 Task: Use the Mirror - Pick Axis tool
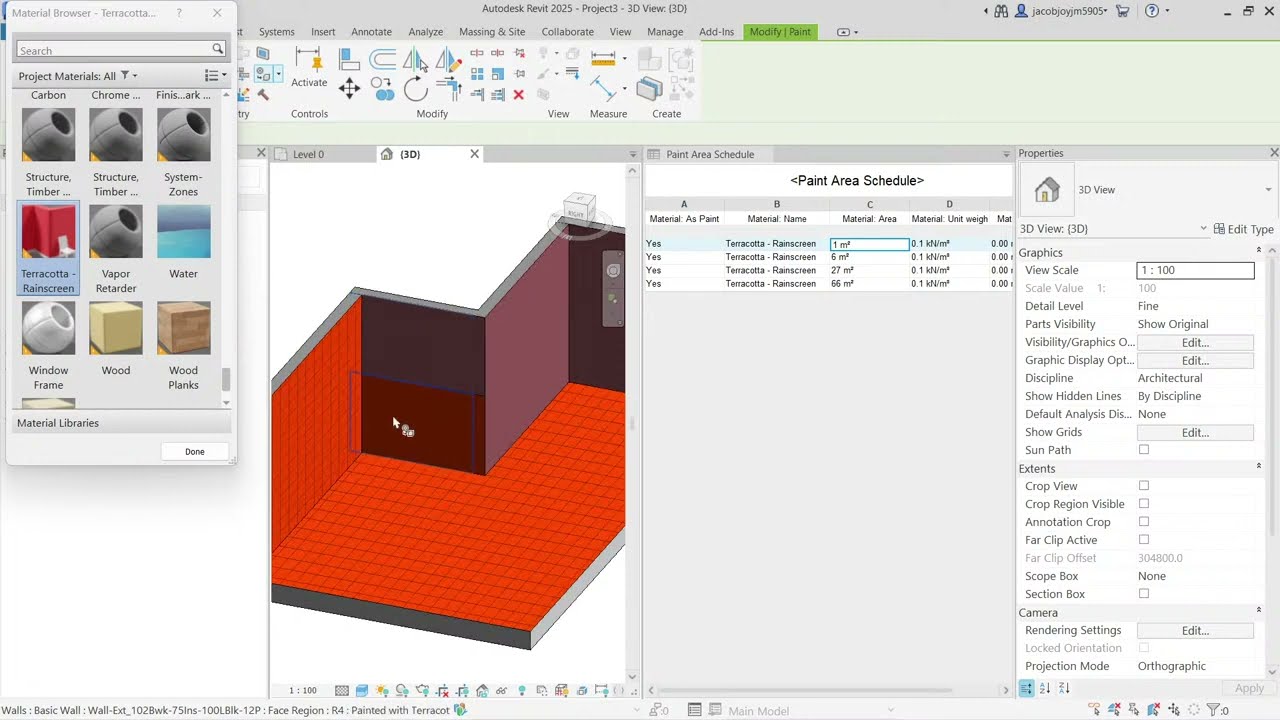pos(414,60)
